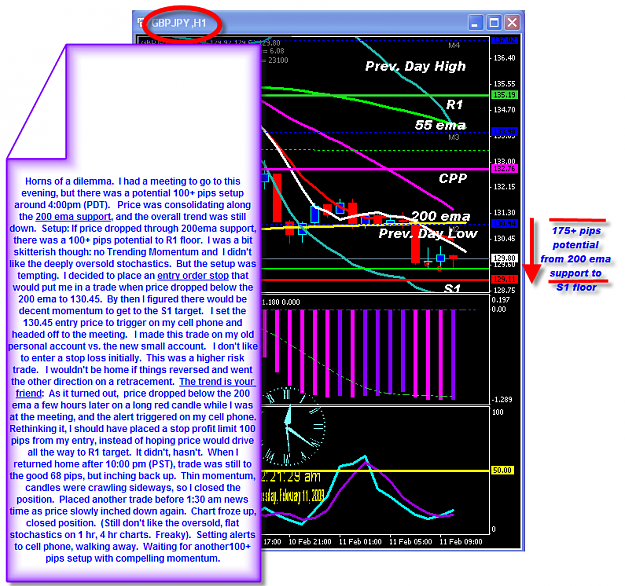Click the blue 130.94 price tag
The width and height of the screenshot is (625, 586).
pyautogui.click(x=505, y=224)
